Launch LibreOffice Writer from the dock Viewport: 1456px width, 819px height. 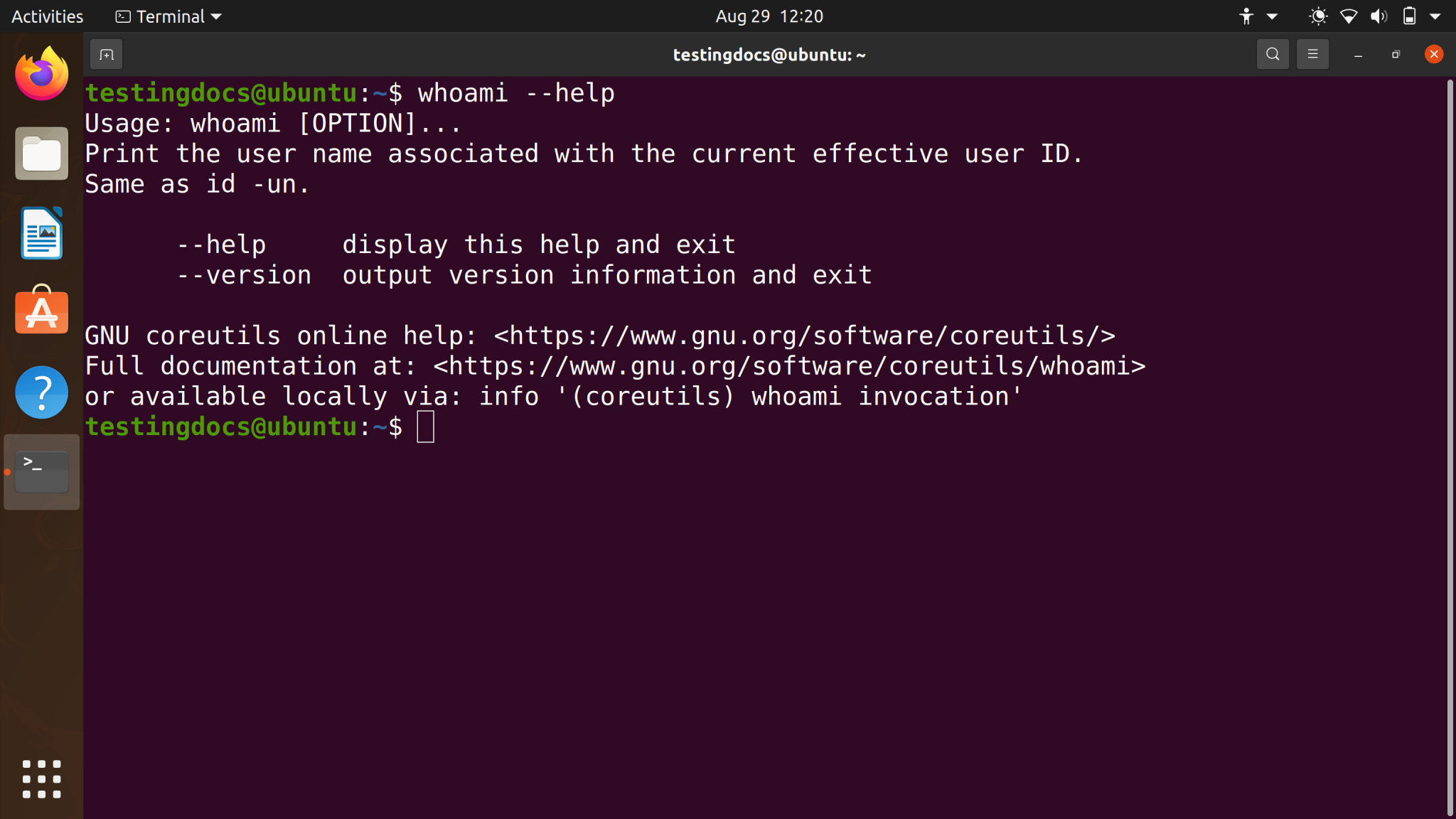41,232
